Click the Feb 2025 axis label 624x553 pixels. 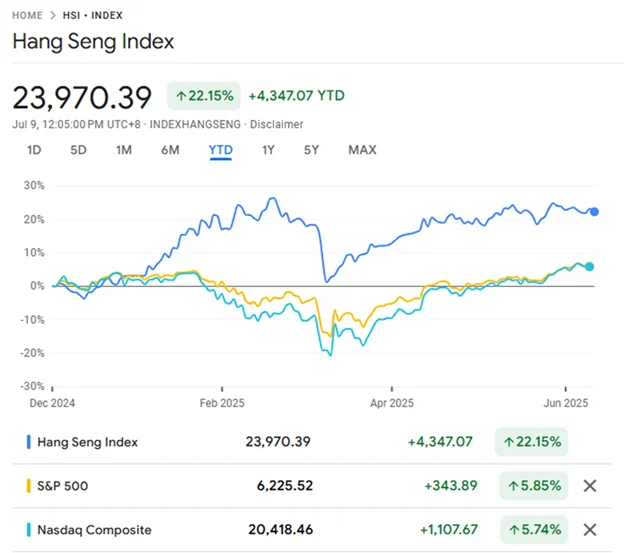tap(222, 403)
